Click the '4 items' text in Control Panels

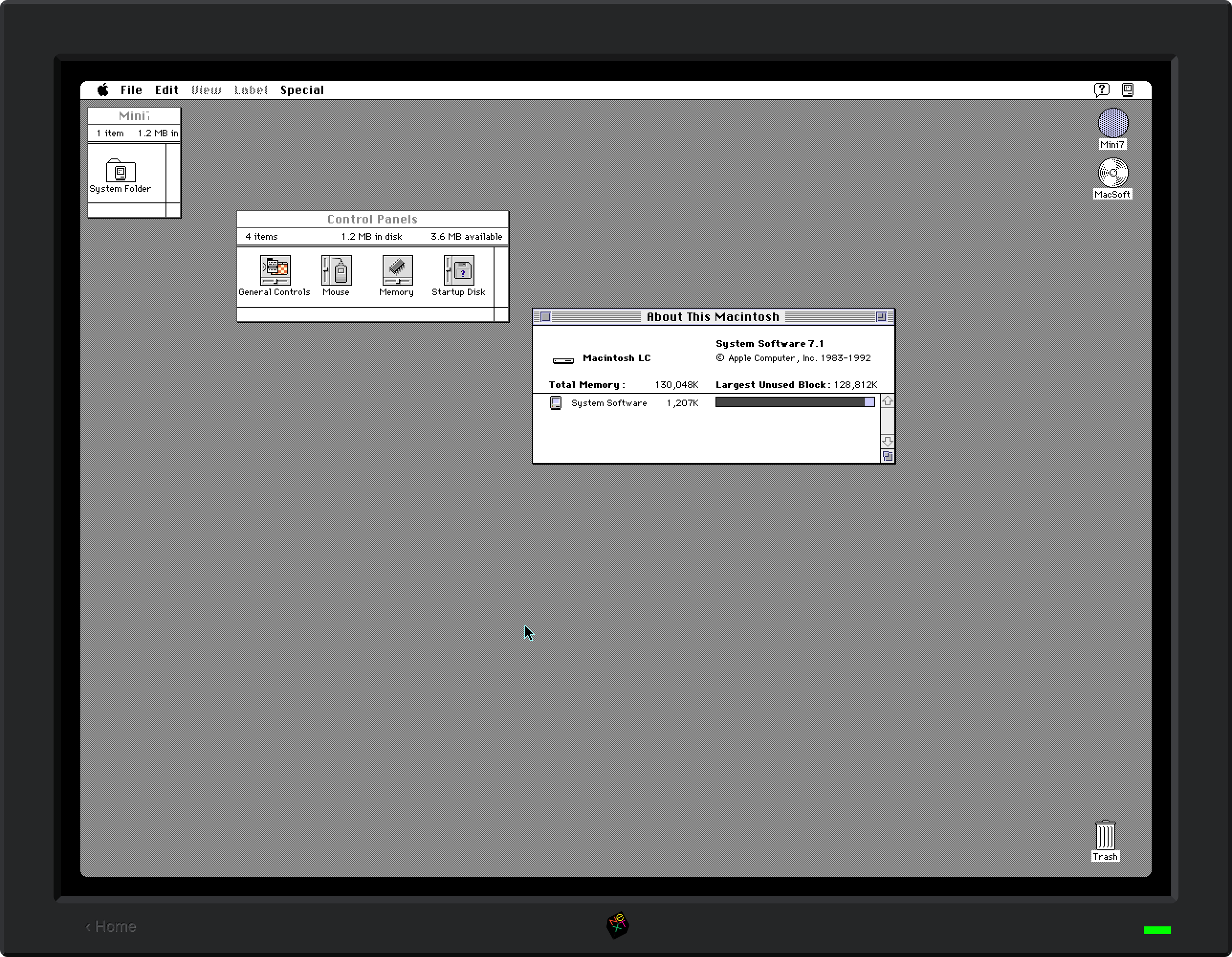[261, 236]
